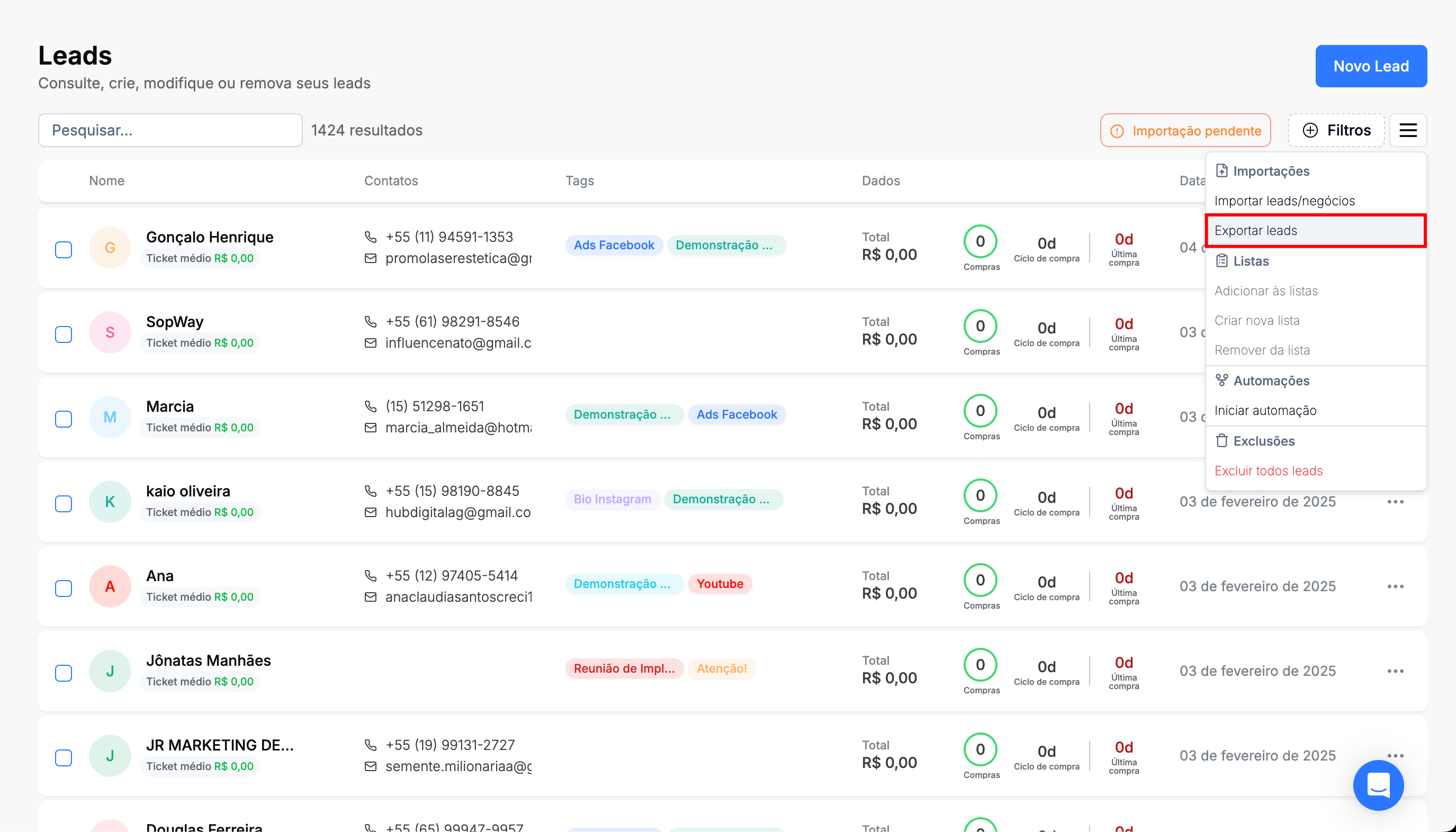Select Iniciar automação menu entry
1456x832 pixels.
pyautogui.click(x=1265, y=410)
